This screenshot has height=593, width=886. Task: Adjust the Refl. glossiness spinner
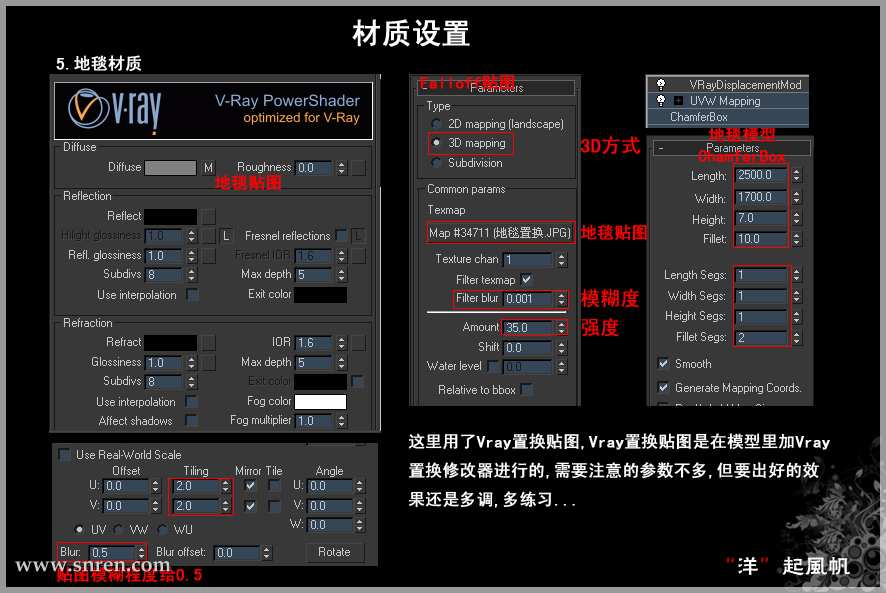pos(192,256)
